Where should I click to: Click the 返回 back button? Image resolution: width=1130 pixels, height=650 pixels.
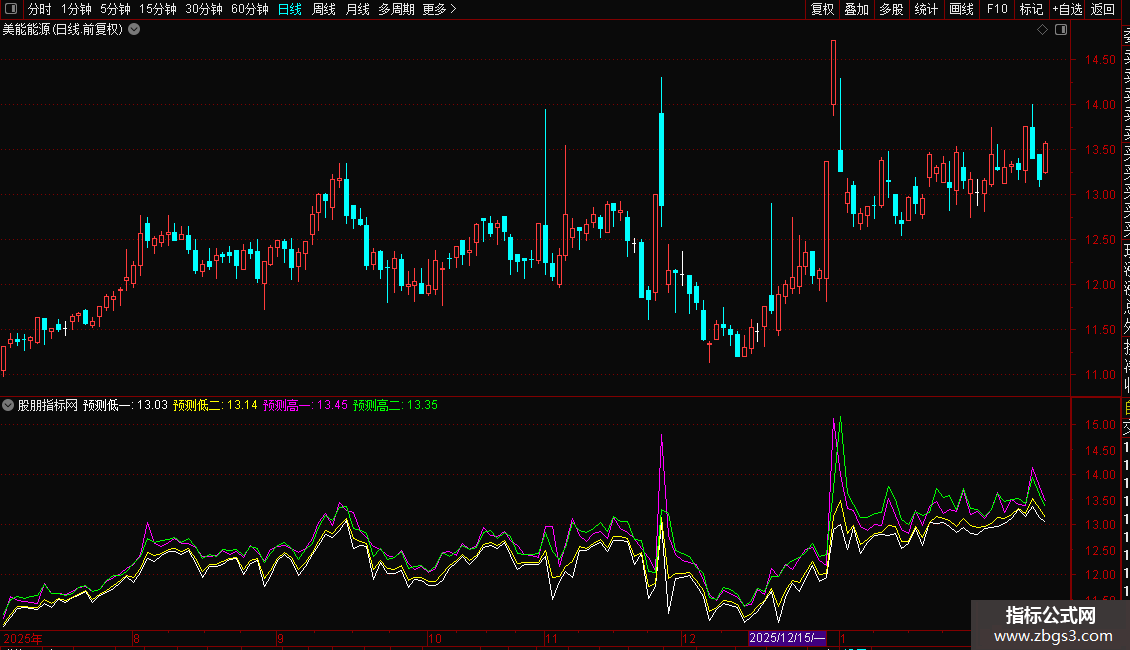[x=1103, y=9]
